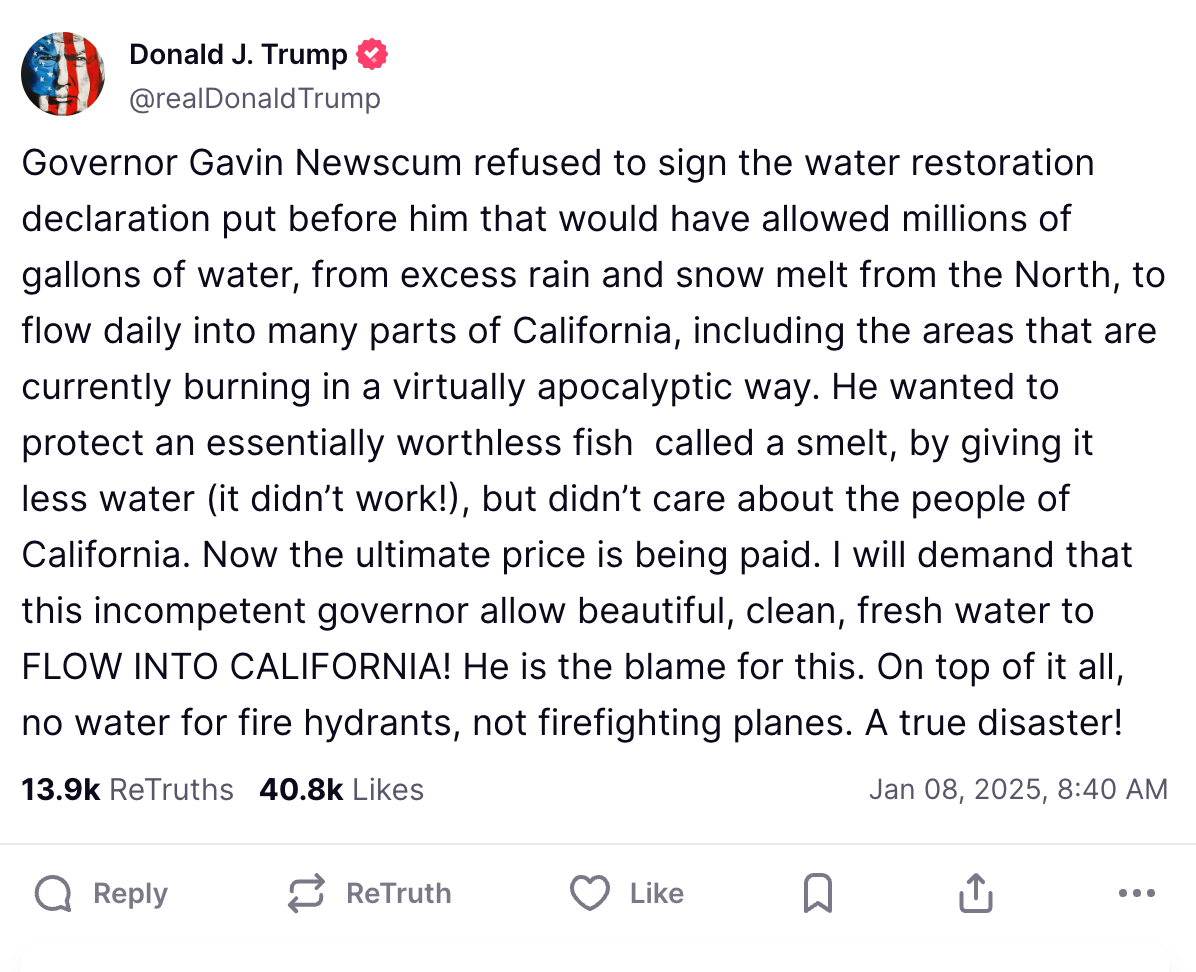Open the three-dot more options menu
This screenshot has width=1196, height=972.
point(1136,893)
